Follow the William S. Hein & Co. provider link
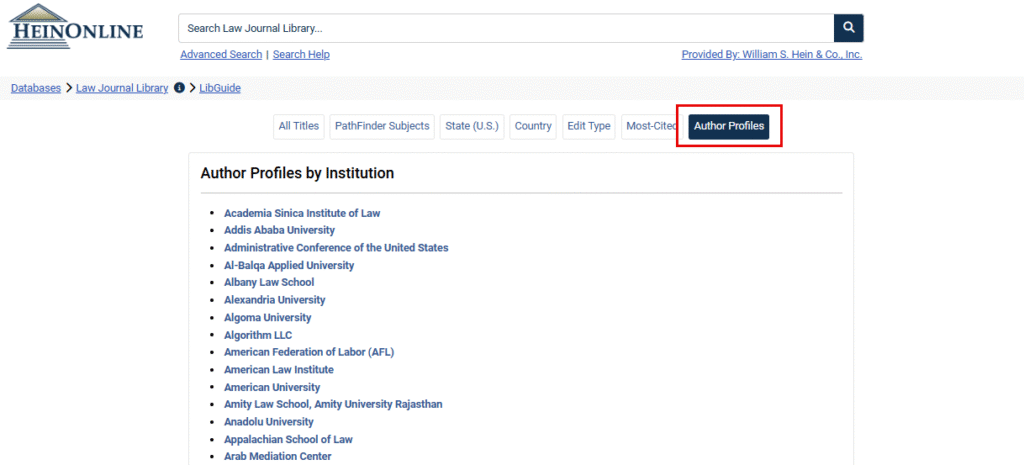1024x465 pixels. click(771, 55)
